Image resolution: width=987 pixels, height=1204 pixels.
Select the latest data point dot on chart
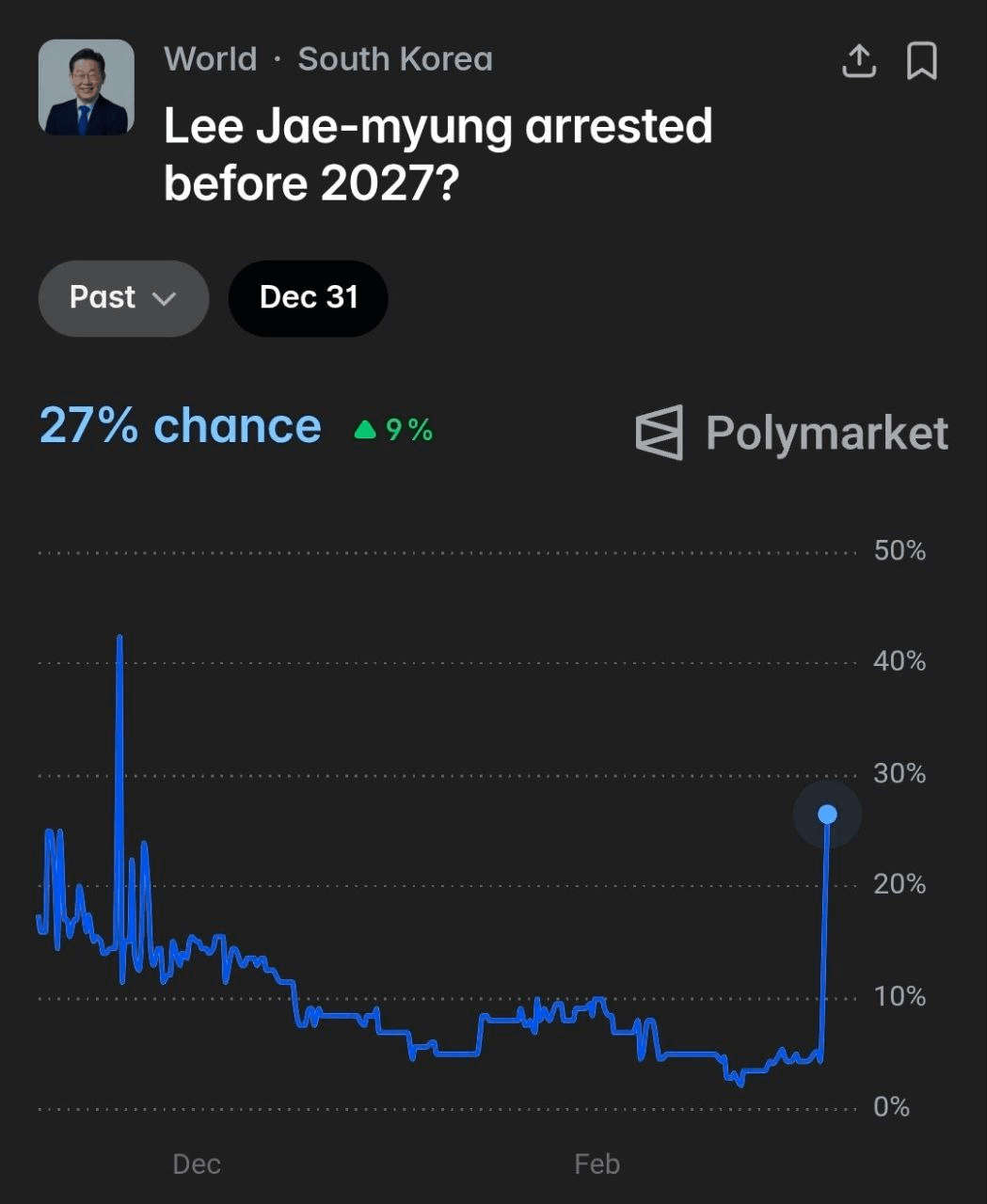click(827, 815)
